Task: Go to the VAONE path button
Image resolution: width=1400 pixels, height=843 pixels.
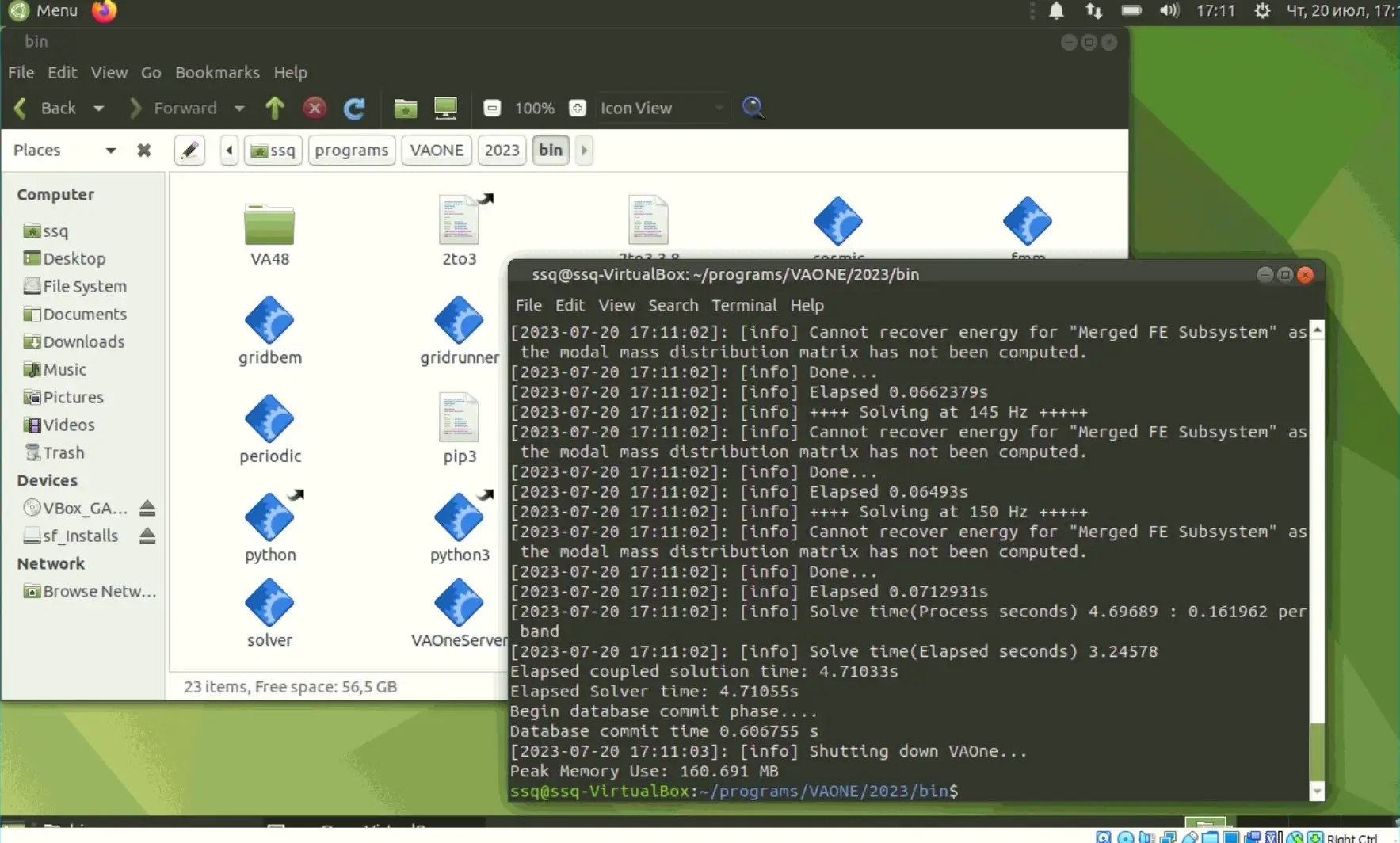Action: pos(437,150)
